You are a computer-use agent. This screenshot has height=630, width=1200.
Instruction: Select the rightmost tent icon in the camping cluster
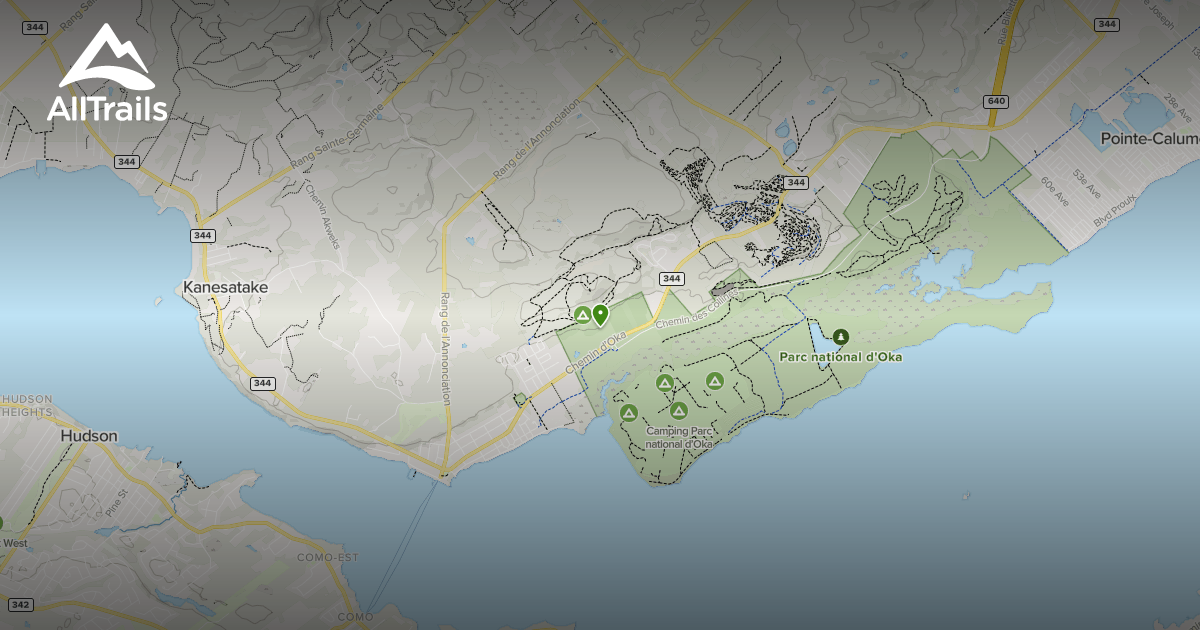click(x=714, y=381)
